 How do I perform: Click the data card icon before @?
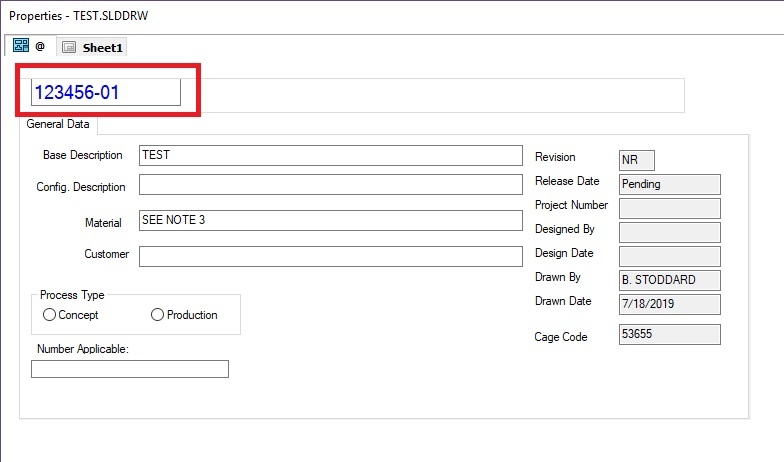(x=21, y=46)
